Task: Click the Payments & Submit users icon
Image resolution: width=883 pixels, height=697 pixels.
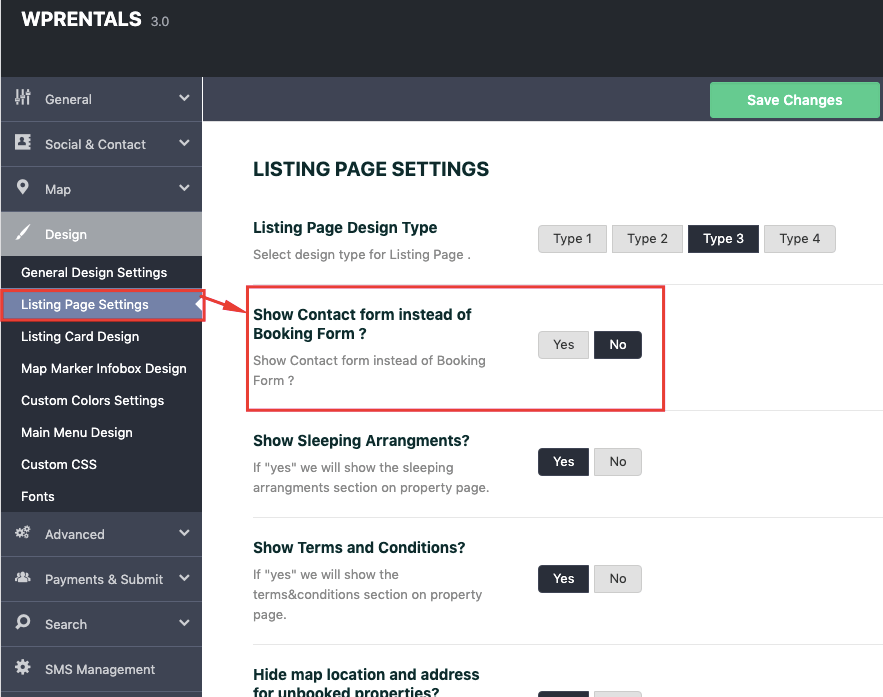Action: [23, 578]
